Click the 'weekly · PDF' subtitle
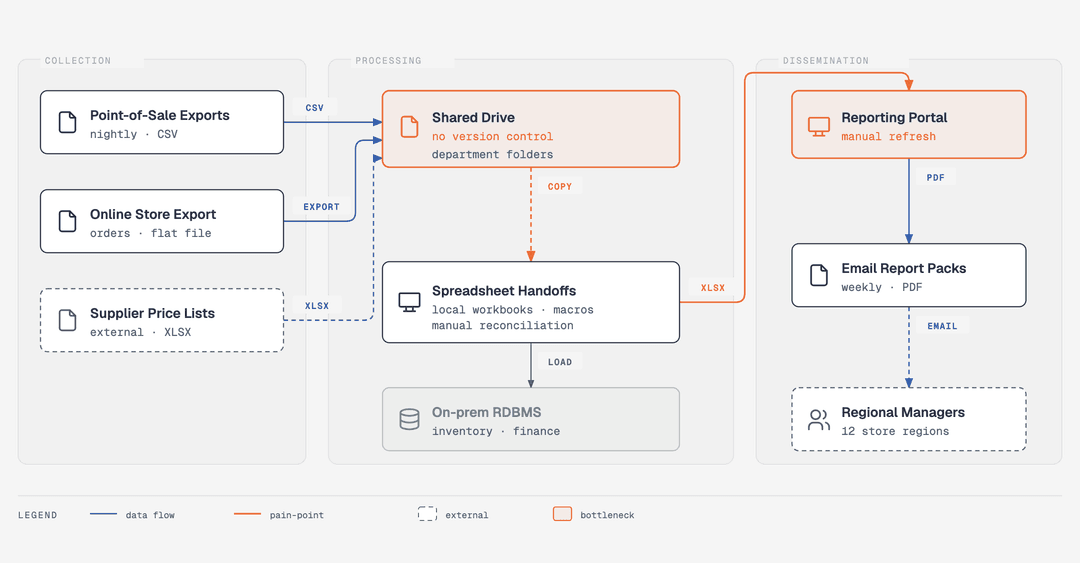Image resolution: width=1080 pixels, height=563 pixels. (882, 287)
